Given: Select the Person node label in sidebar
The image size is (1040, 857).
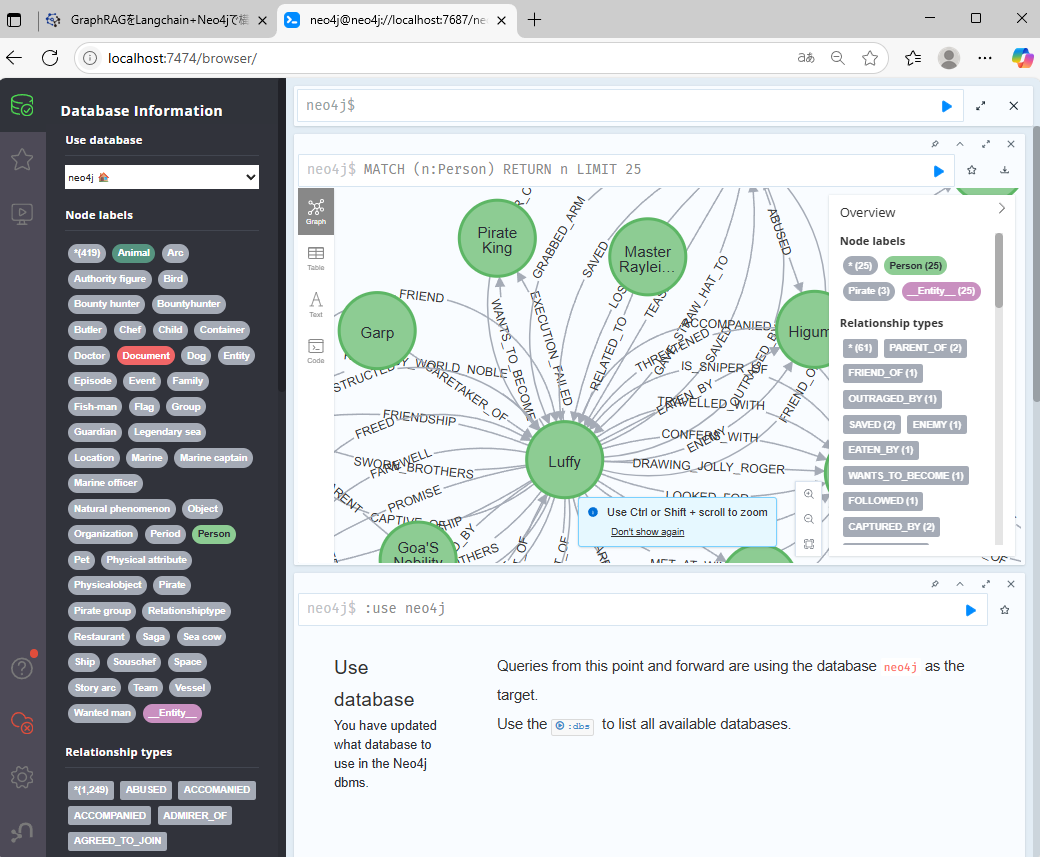Looking at the screenshot, I should point(214,534).
